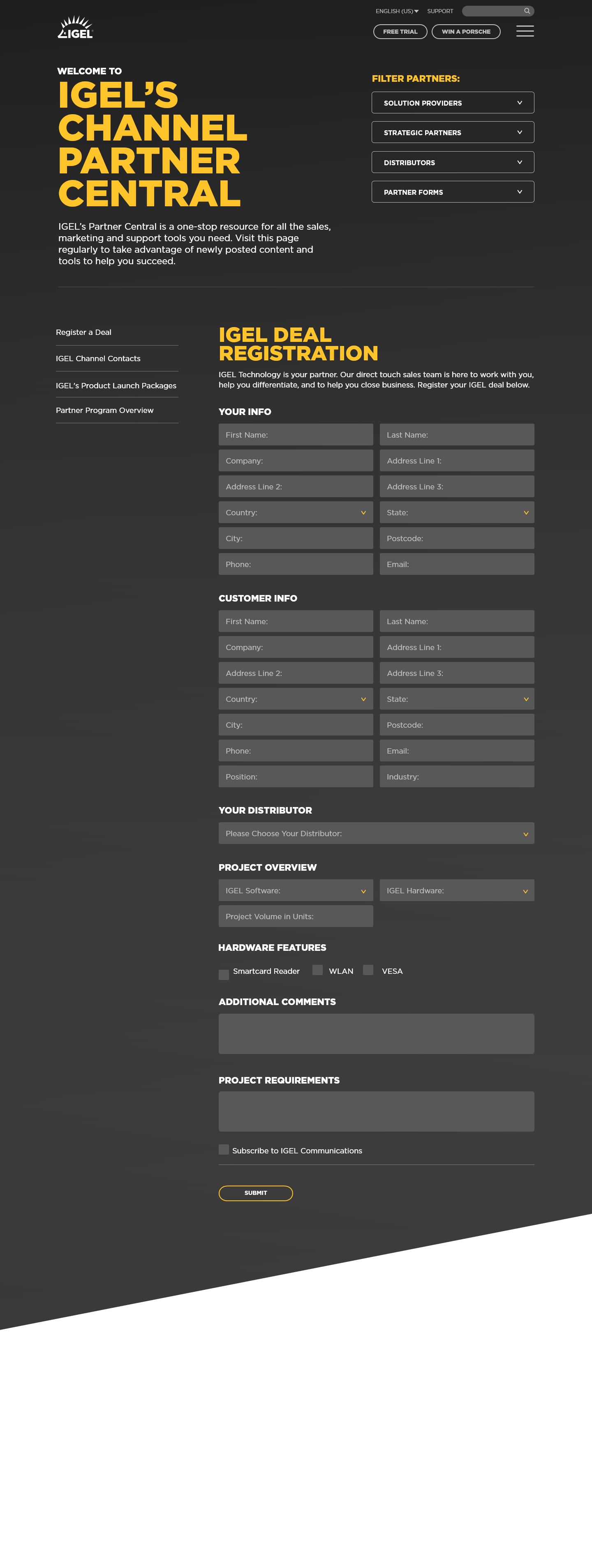The image size is (592, 1568).
Task: Open the IGEL Hardware dropdown
Action: click(457, 890)
